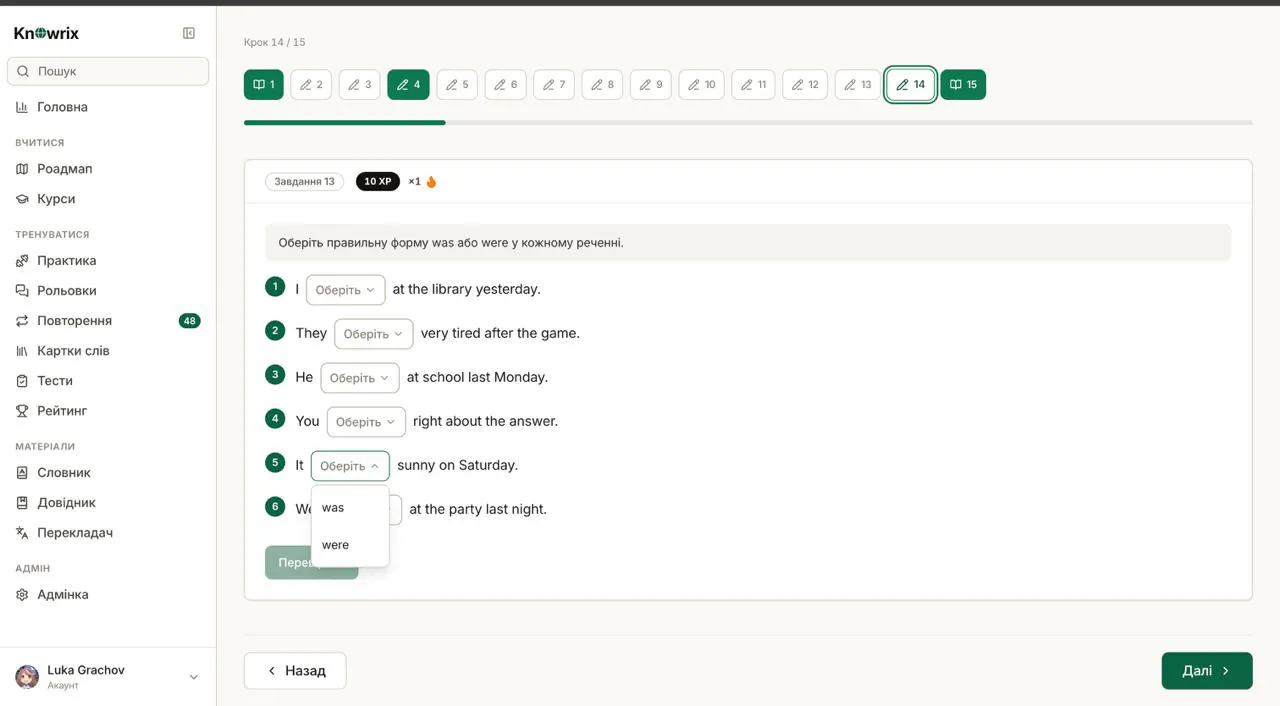Open dropdown in sentence 3 'He ... school'
The image size is (1280, 706).
[x=360, y=378]
